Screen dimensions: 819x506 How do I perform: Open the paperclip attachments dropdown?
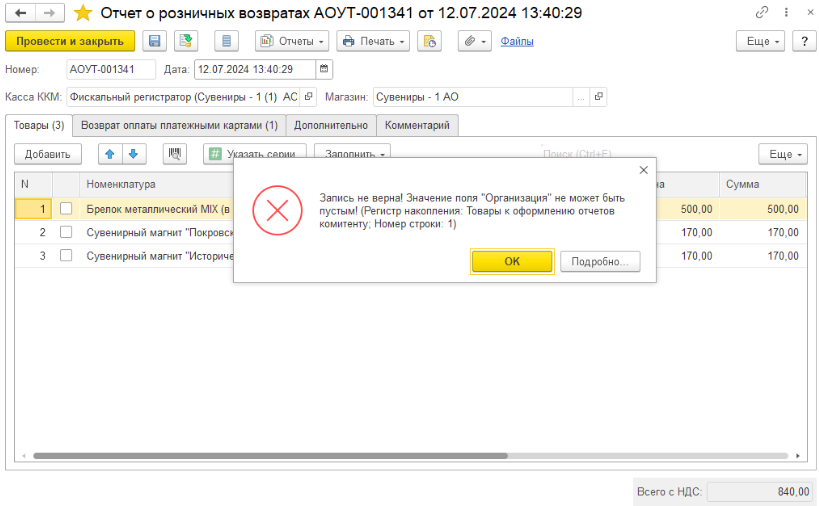[x=473, y=41]
